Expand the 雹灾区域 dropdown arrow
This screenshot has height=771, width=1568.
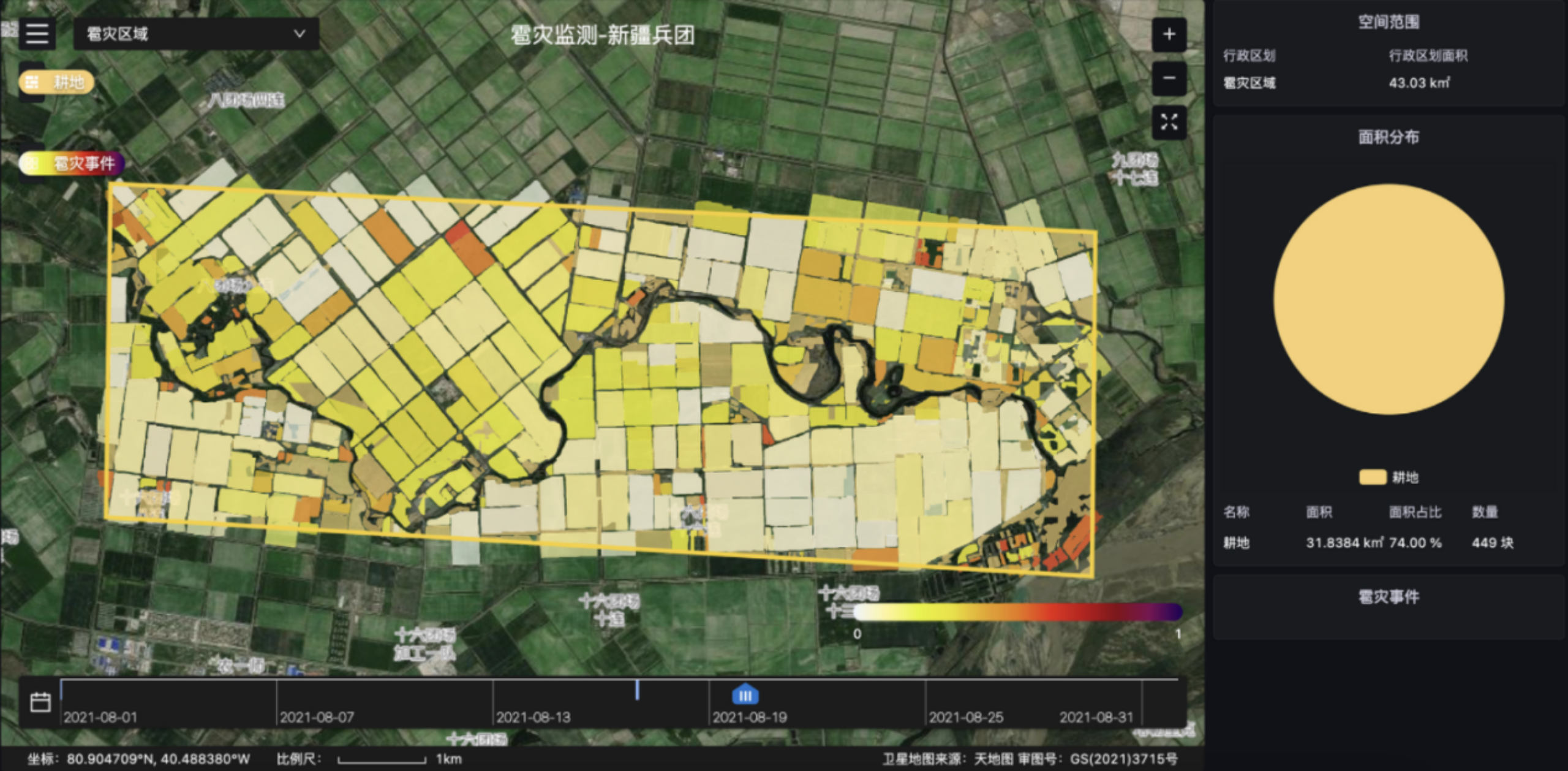(300, 34)
